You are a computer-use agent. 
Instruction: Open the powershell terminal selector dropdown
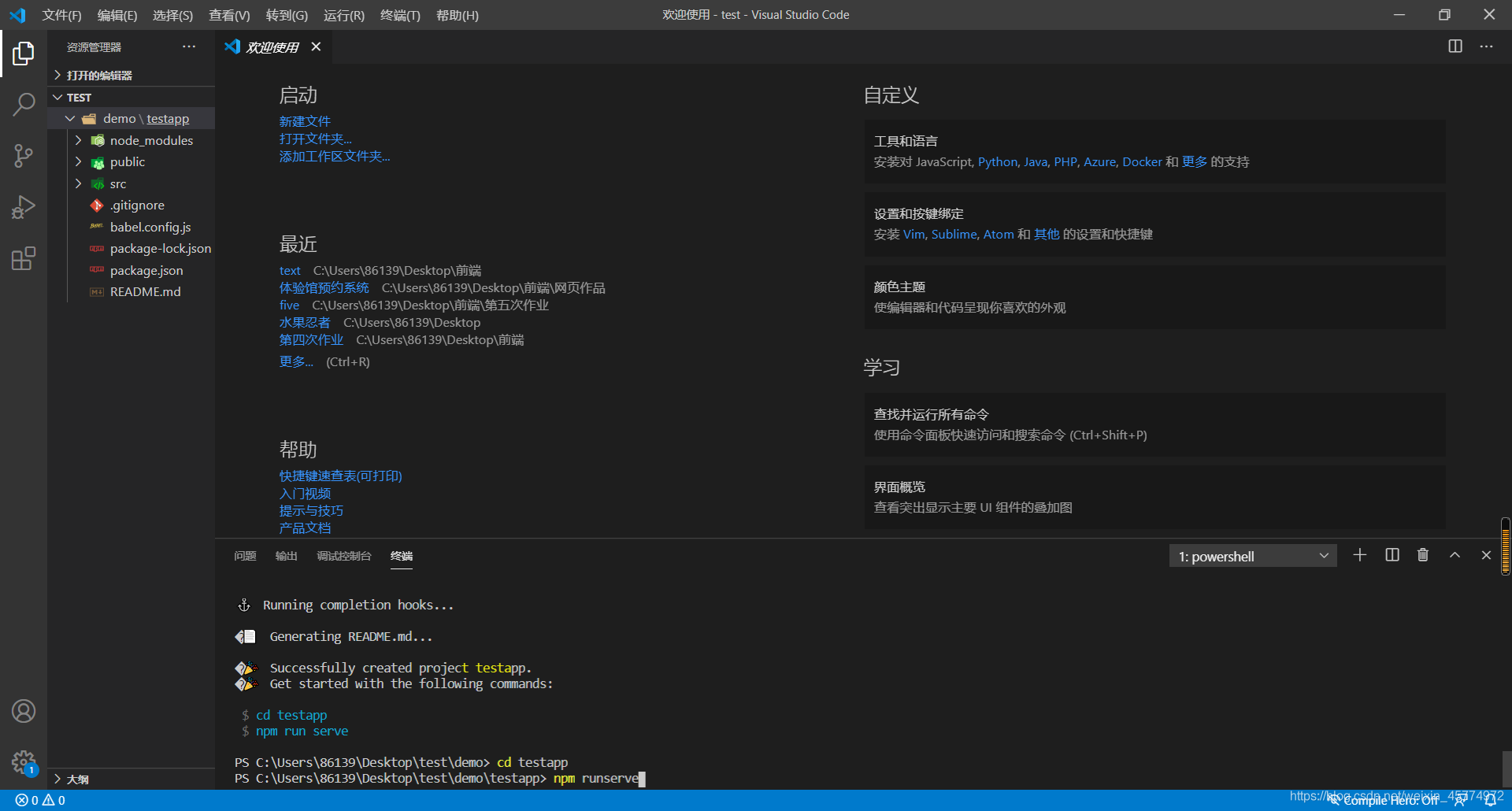[1253, 556]
